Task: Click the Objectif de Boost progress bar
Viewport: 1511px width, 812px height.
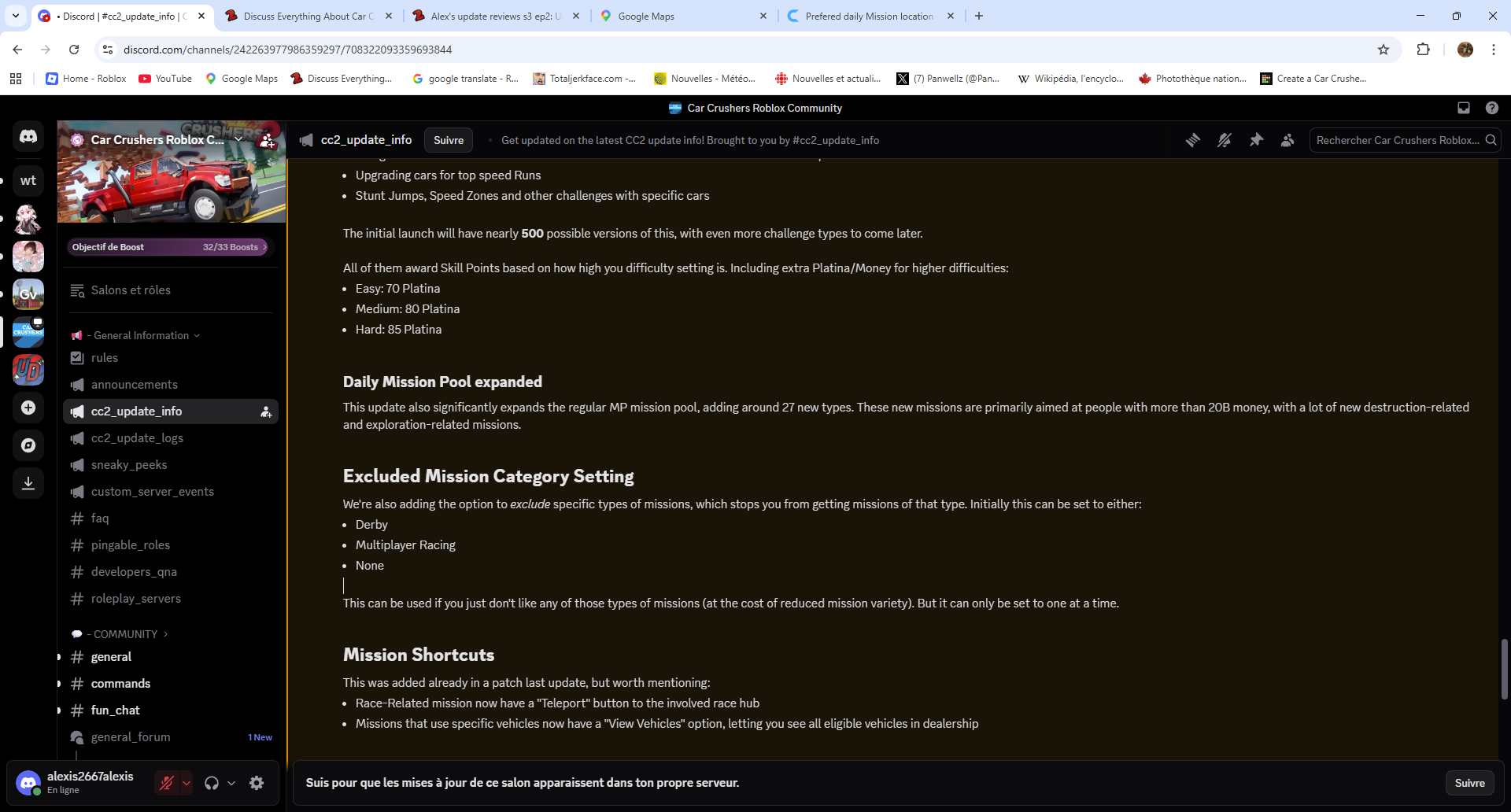Action: pyautogui.click(x=169, y=247)
